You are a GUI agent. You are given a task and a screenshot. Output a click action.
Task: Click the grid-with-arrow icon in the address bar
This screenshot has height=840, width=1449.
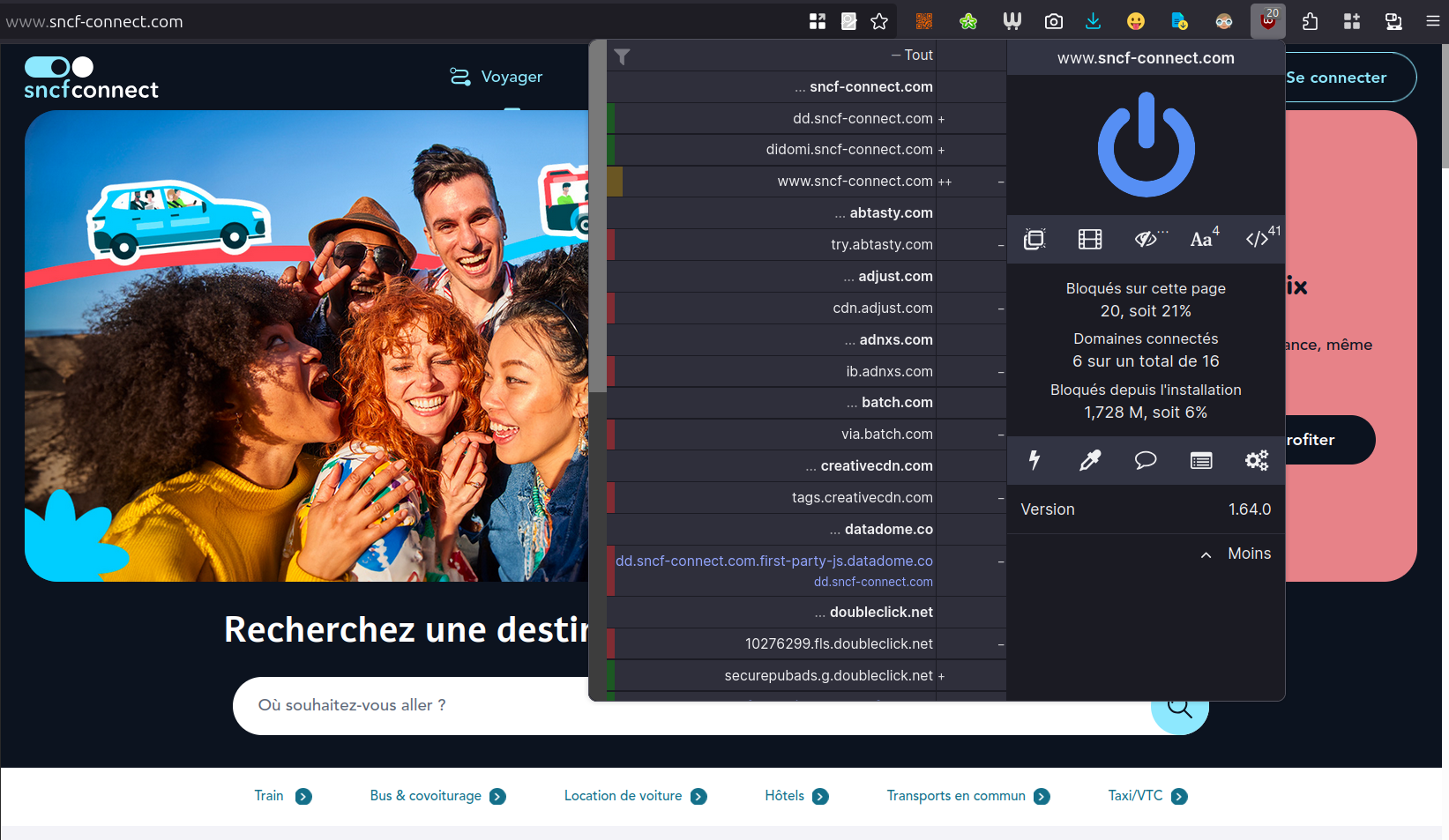click(x=818, y=21)
